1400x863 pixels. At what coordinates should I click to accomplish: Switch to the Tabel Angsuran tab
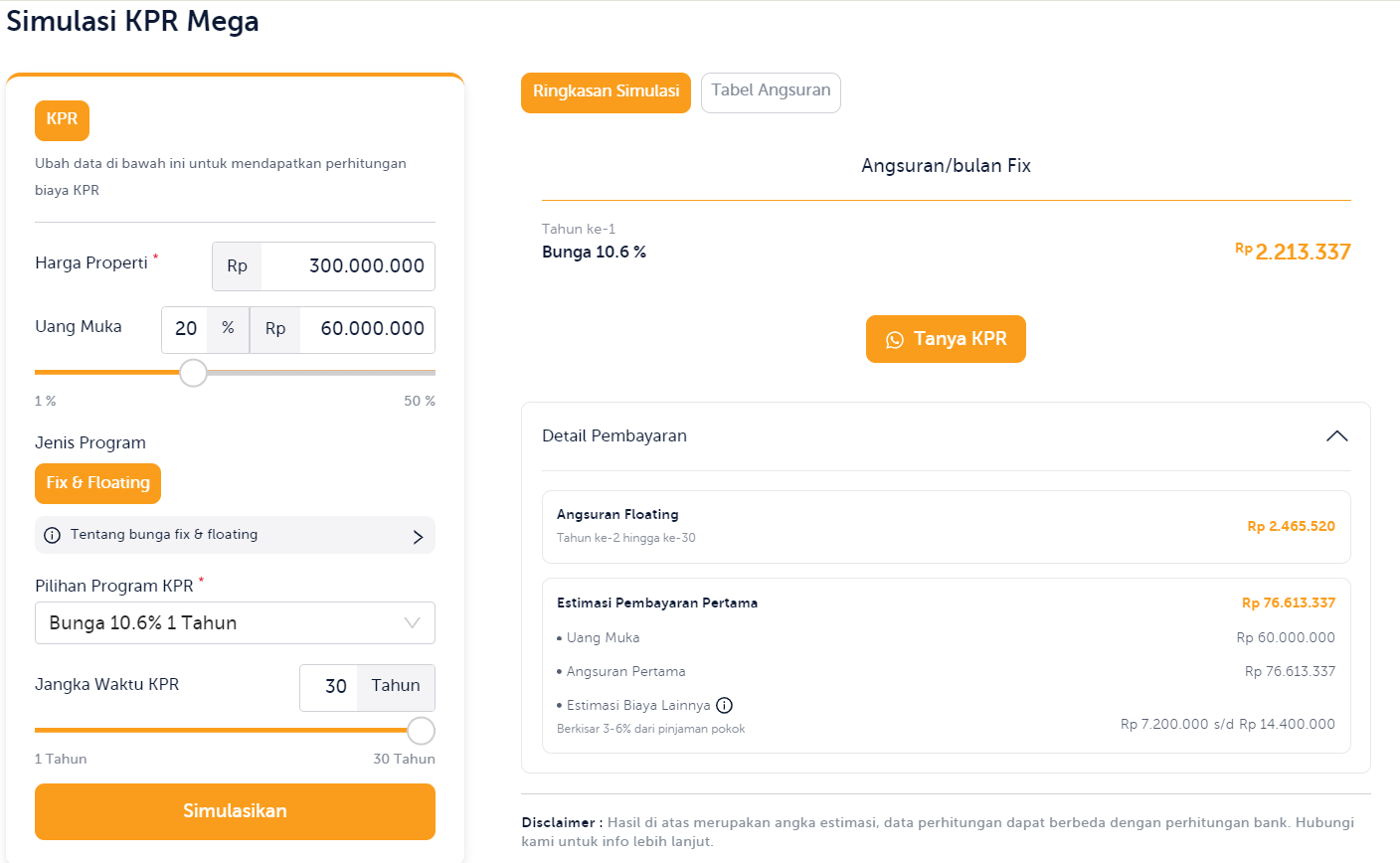[x=771, y=91]
